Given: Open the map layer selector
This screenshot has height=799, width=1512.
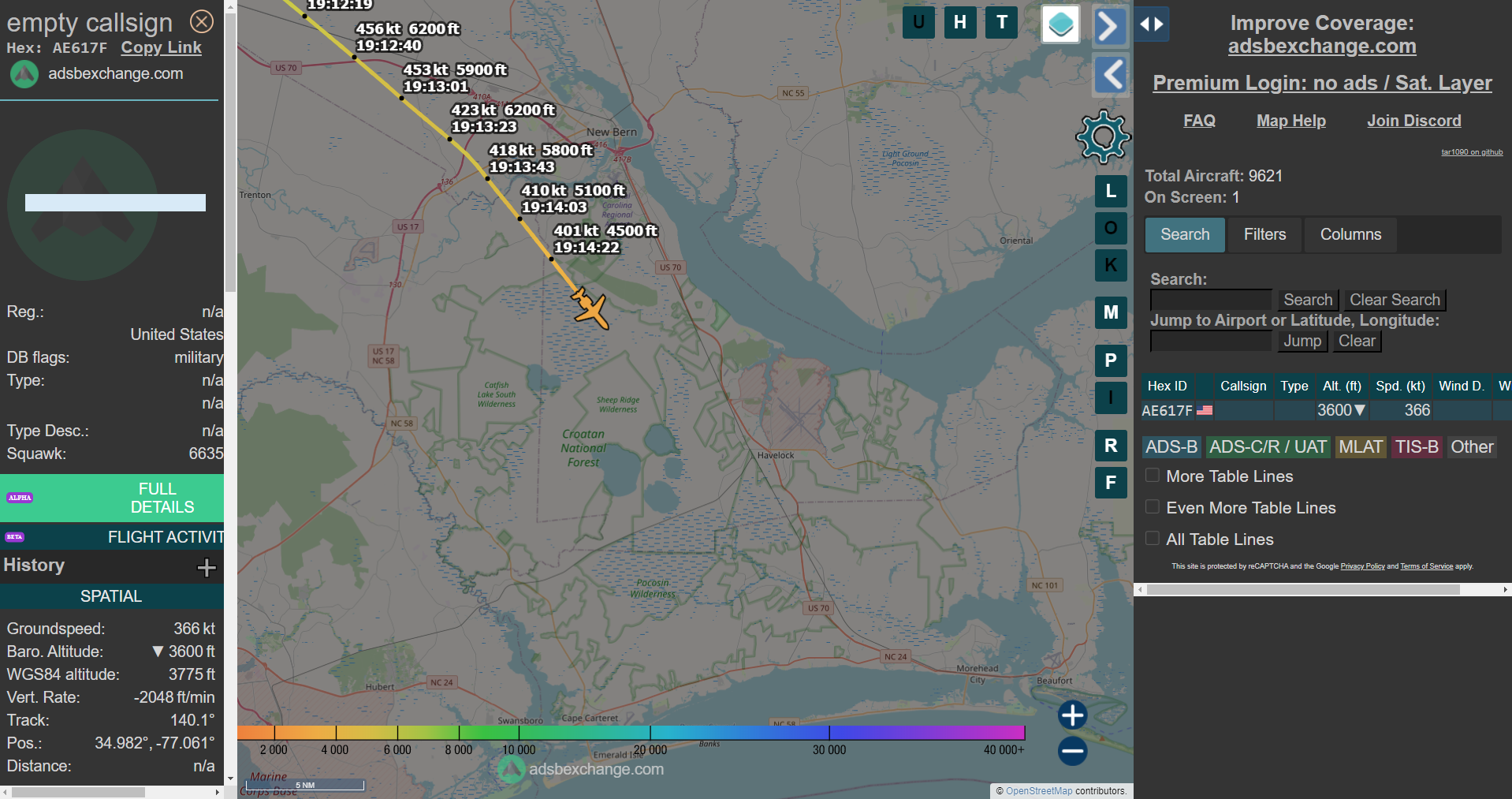Looking at the screenshot, I should pyautogui.click(x=1061, y=24).
